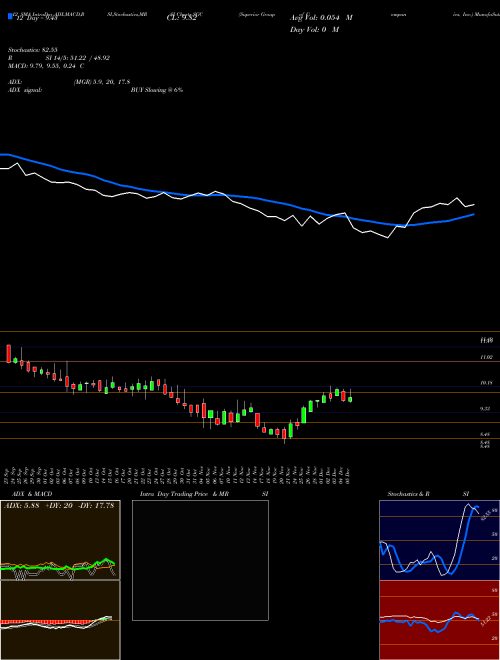Click the first tall red candlestick at chart start
Screen dimensions: 500x660
click(x=8, y=354)
